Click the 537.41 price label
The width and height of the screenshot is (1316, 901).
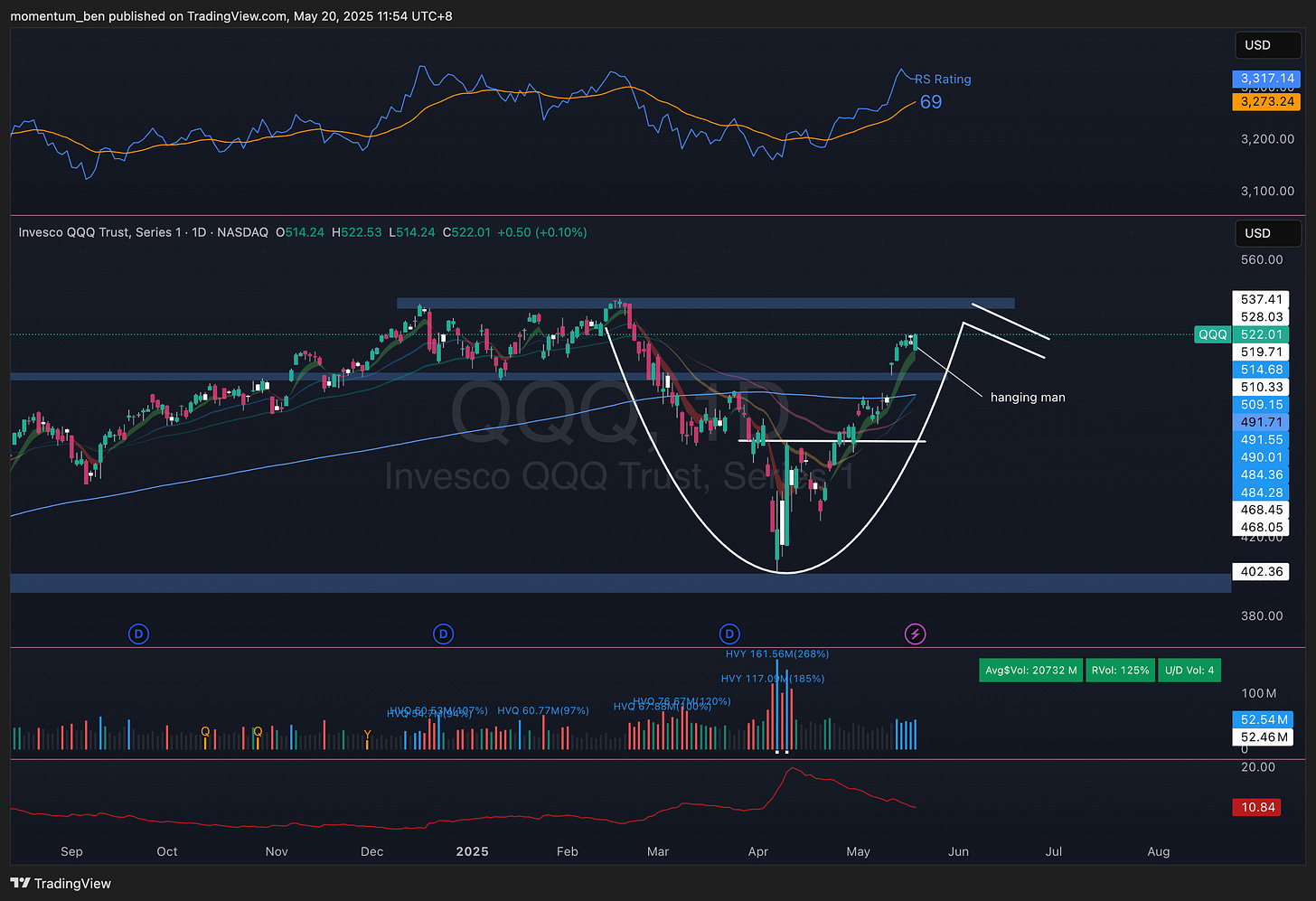1262,299
